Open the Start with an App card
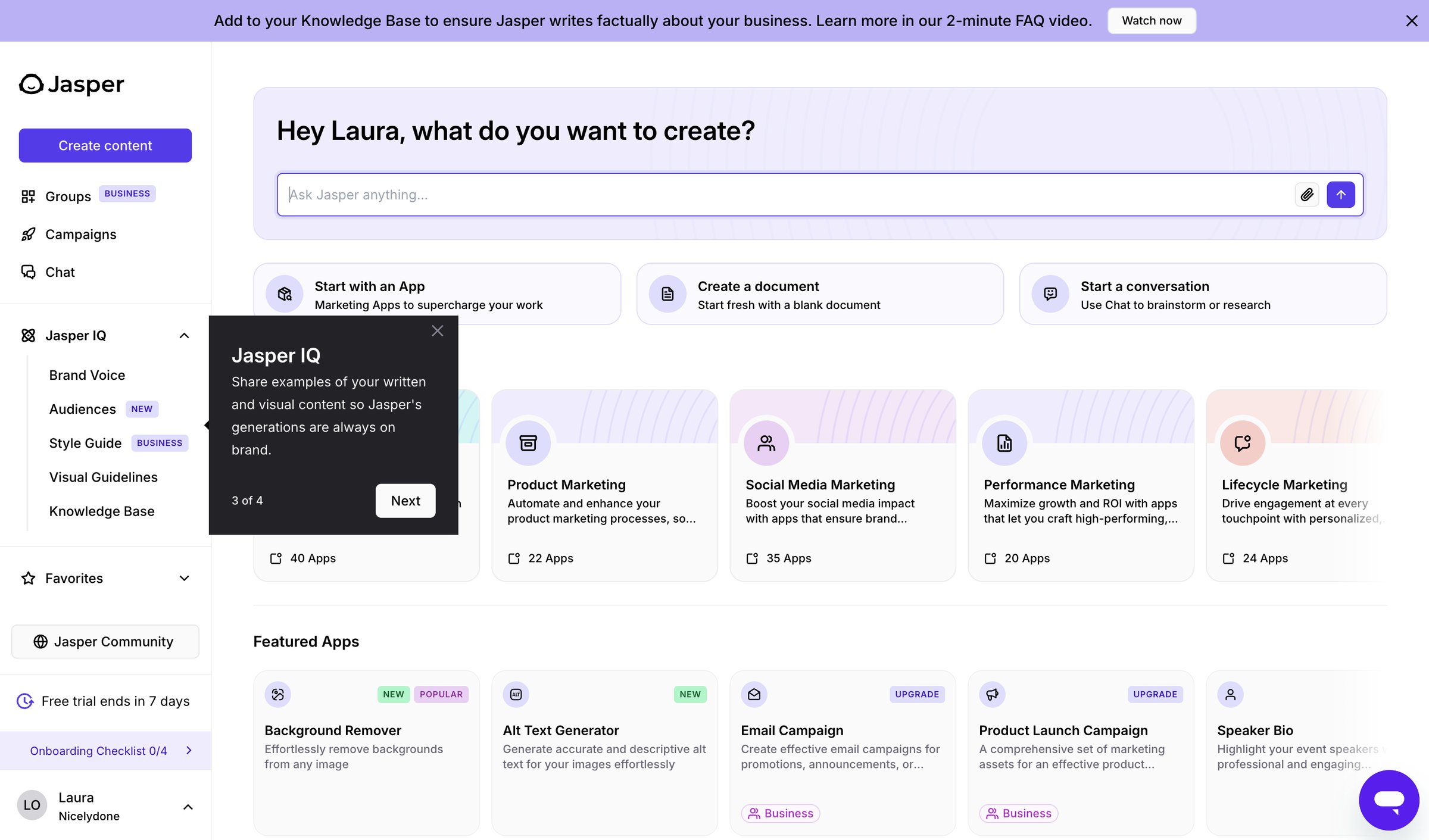This screenshot has width=1429, height=840. [x=437, y=294]
